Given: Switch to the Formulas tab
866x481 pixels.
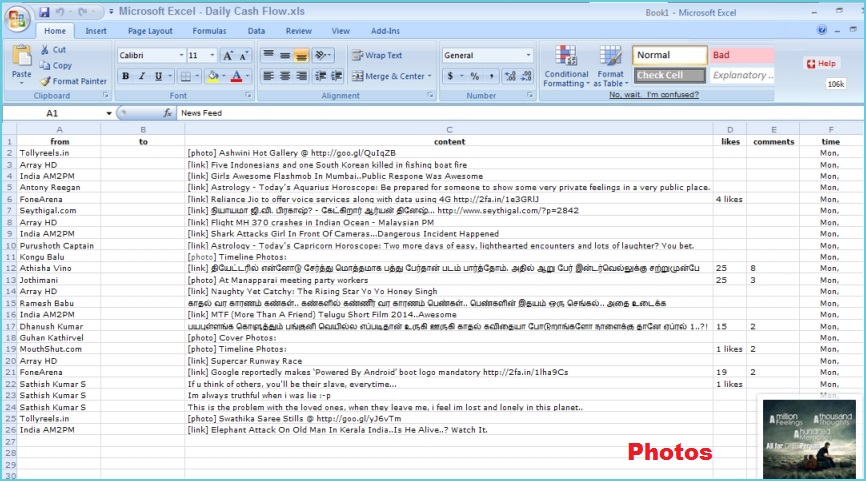Looking at the screenshot, I should 209,31.
